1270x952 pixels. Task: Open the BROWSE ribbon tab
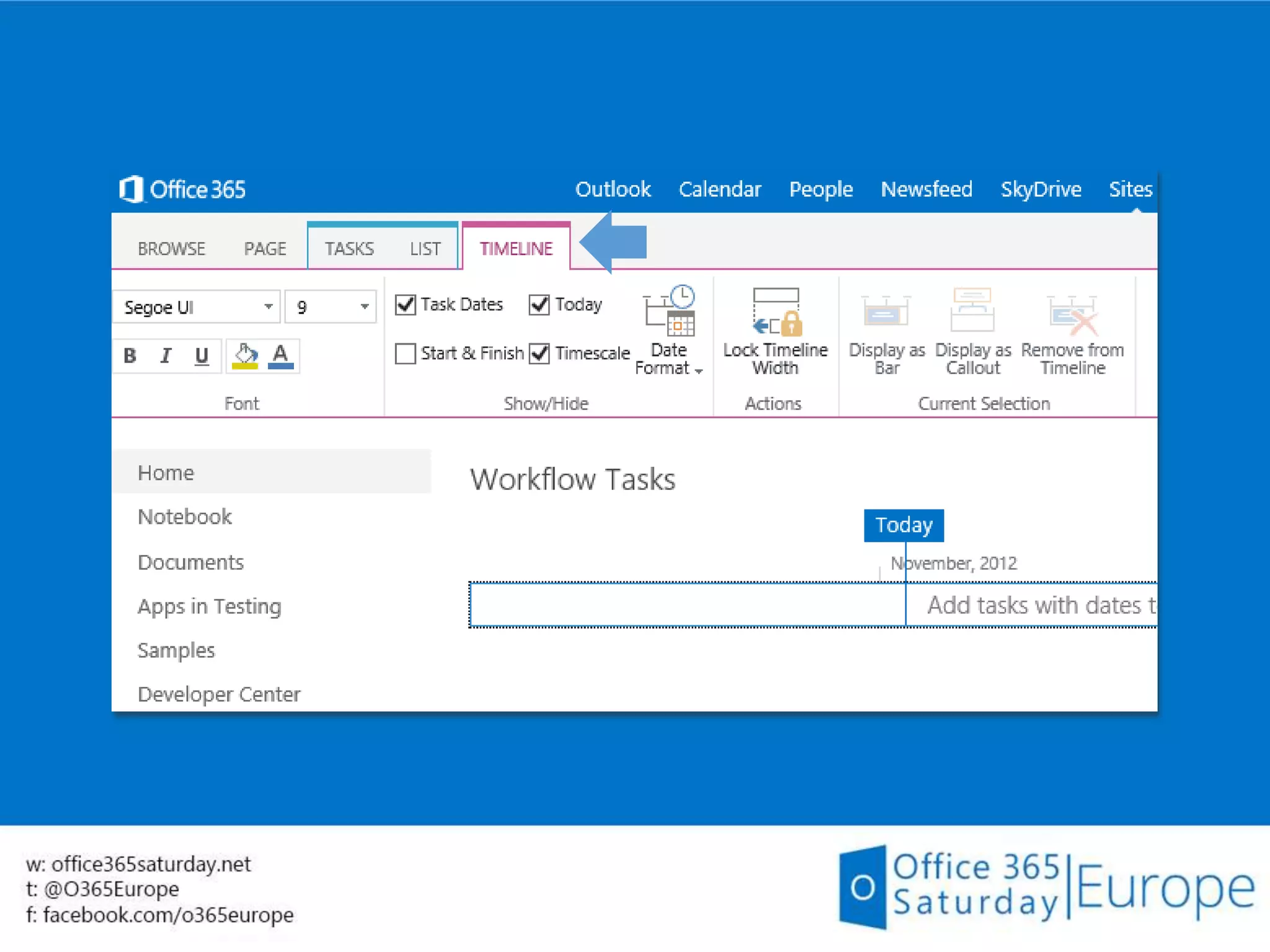point(171,249)
